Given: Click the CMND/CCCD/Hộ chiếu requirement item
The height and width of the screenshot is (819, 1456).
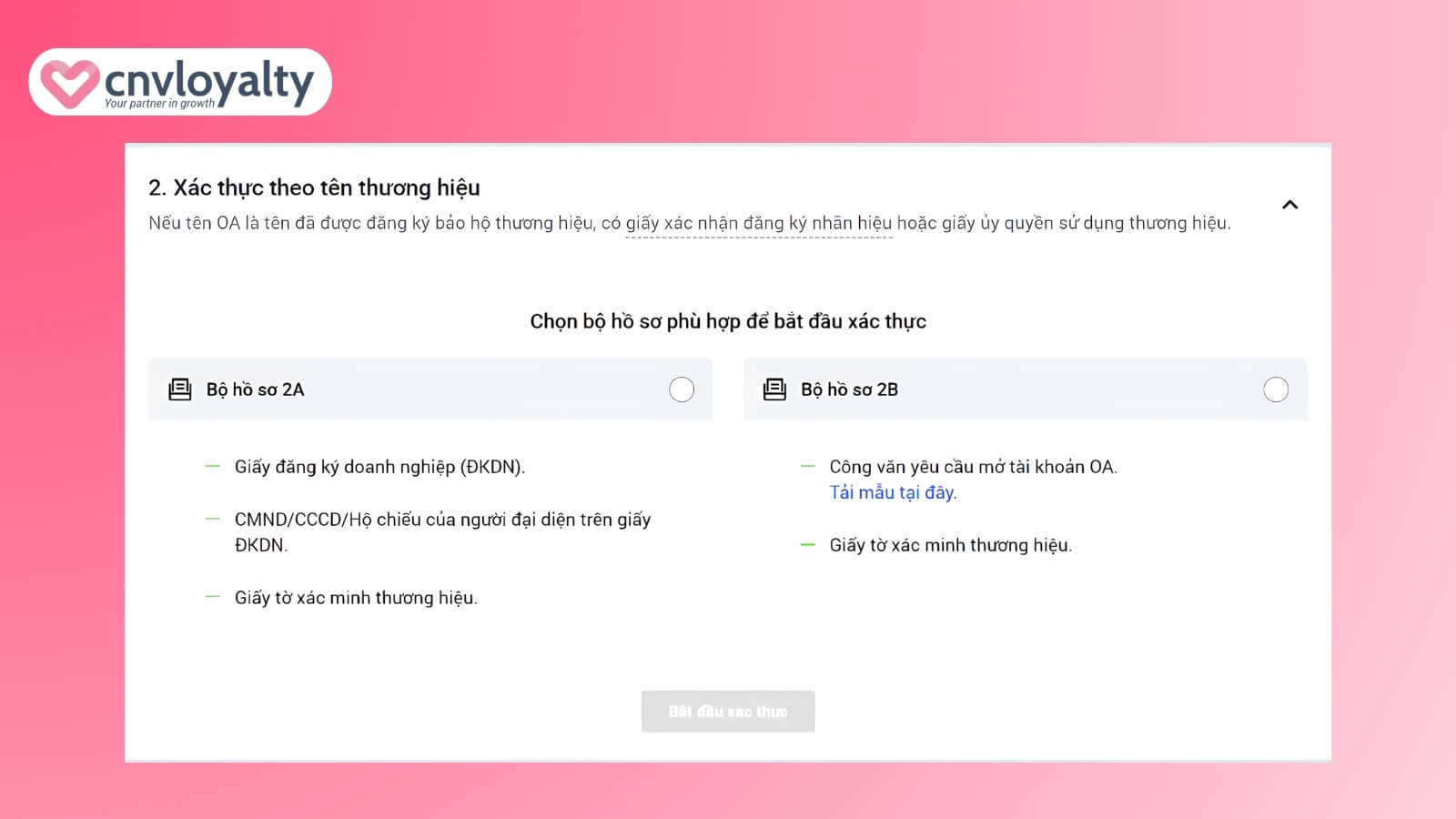Looking at the screenshot, I should click(x=442, y=532).
